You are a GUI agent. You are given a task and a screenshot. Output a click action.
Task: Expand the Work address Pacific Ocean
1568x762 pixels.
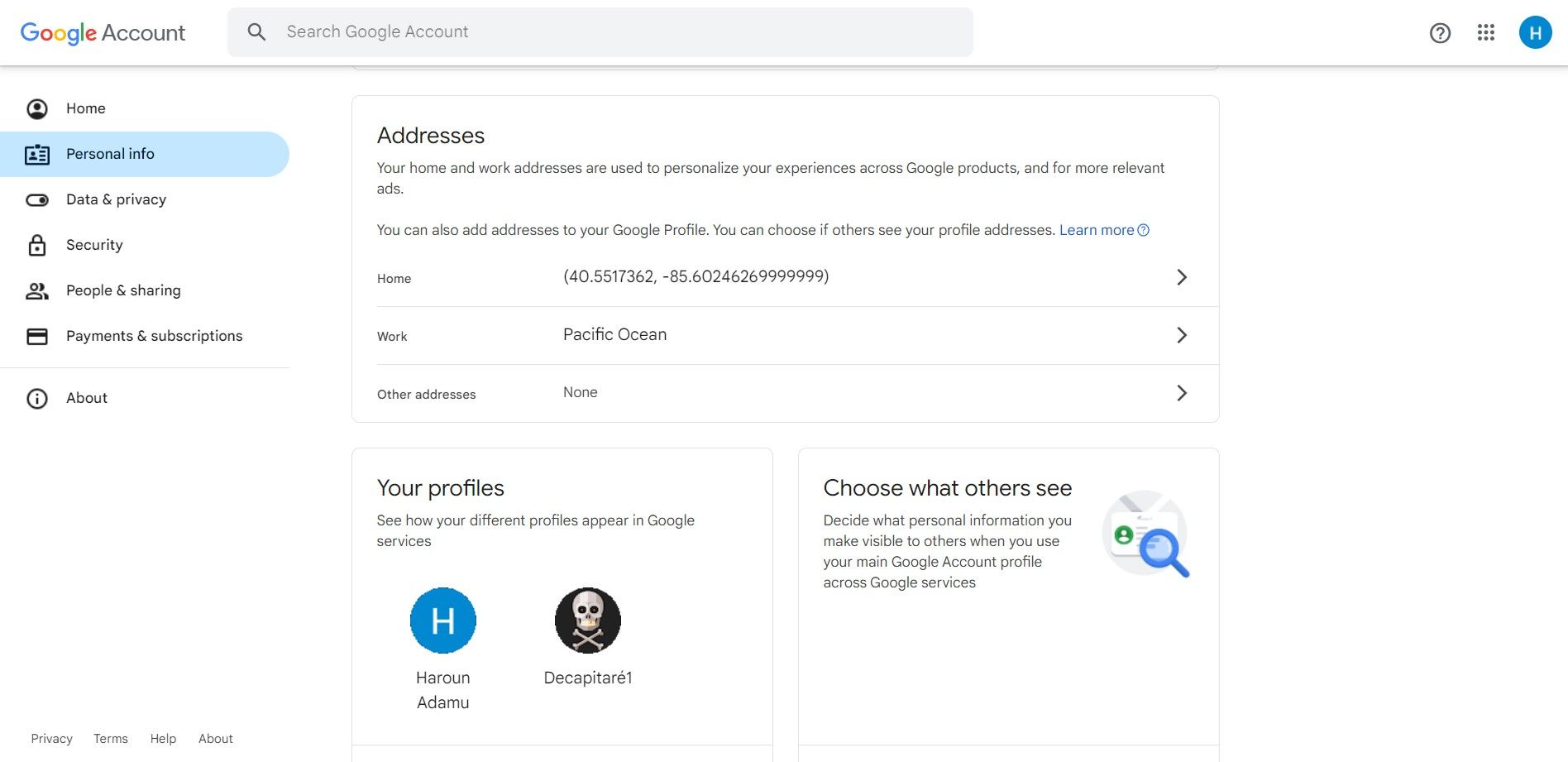click(x=1182, y=335)
